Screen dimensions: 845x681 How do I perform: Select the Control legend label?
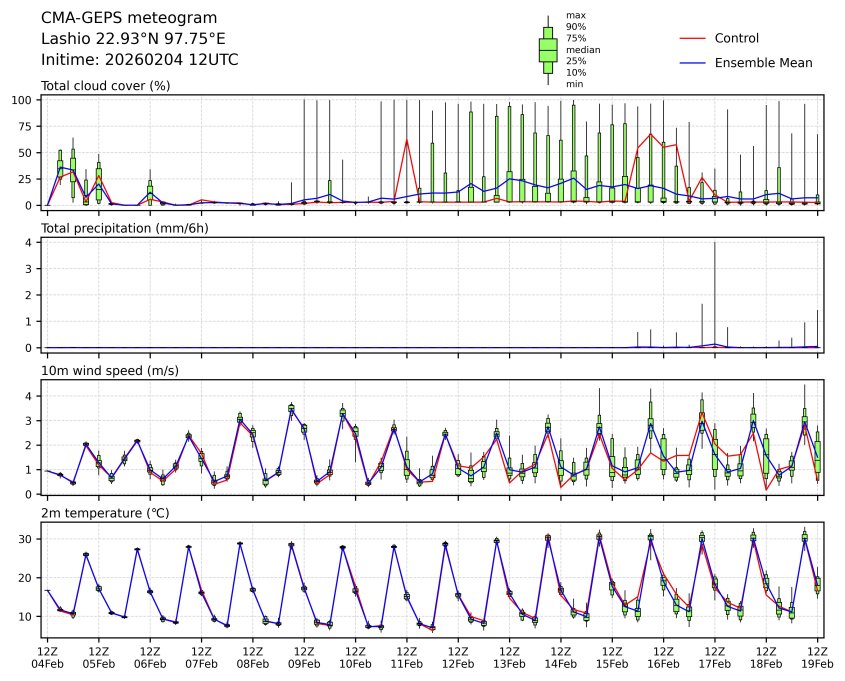pos(736,39)
